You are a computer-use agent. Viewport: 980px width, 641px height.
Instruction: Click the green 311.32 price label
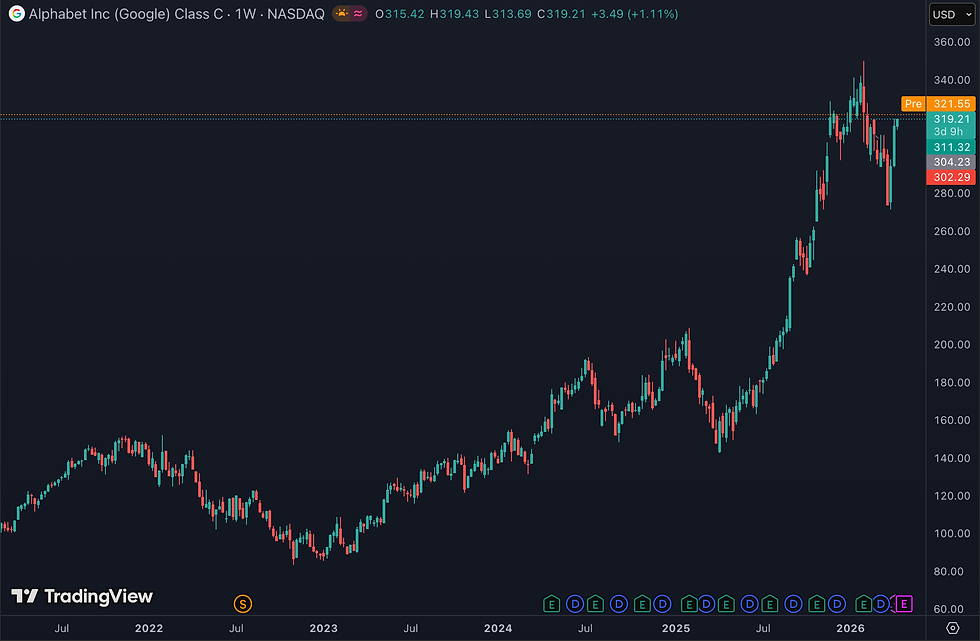[x=951, y=147]
